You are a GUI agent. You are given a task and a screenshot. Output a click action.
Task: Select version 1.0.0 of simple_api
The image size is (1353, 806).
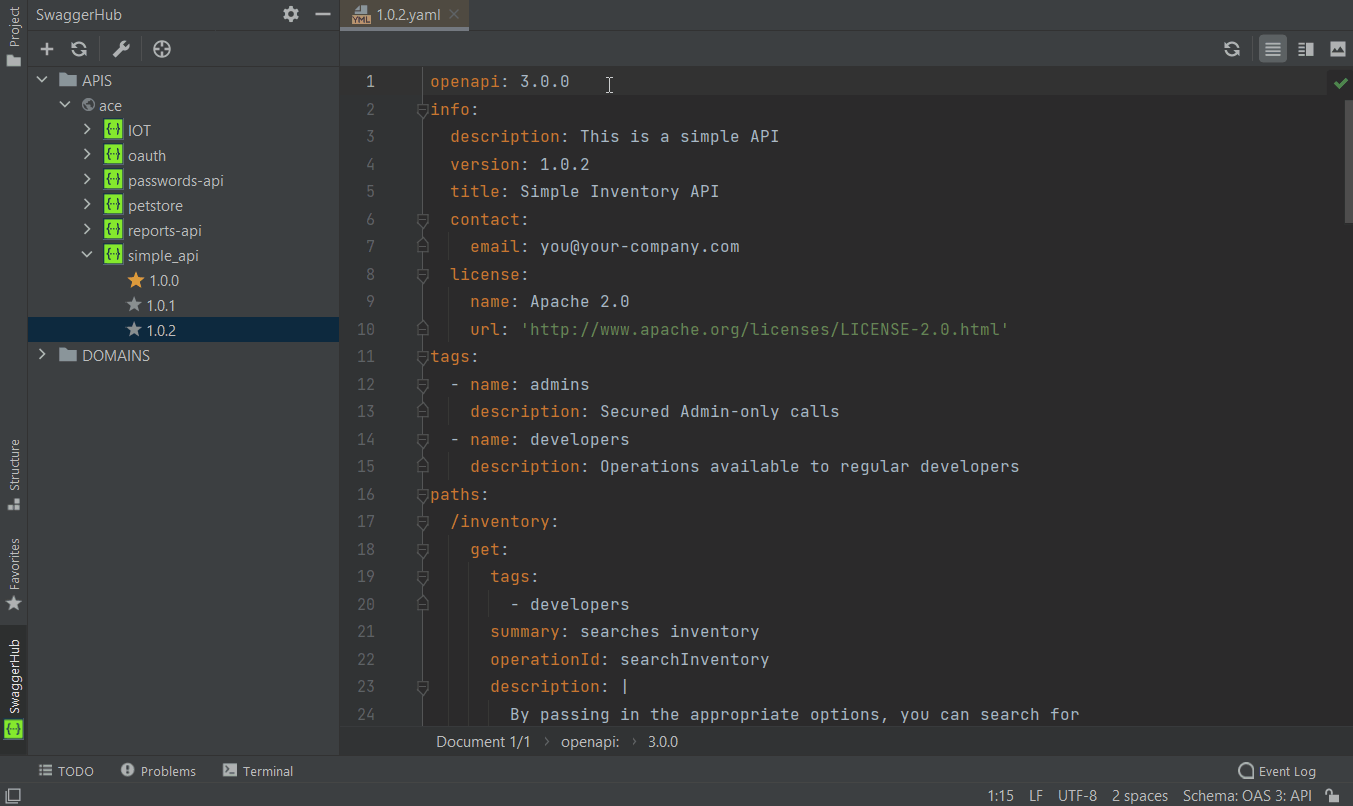(x=164, y=281)
